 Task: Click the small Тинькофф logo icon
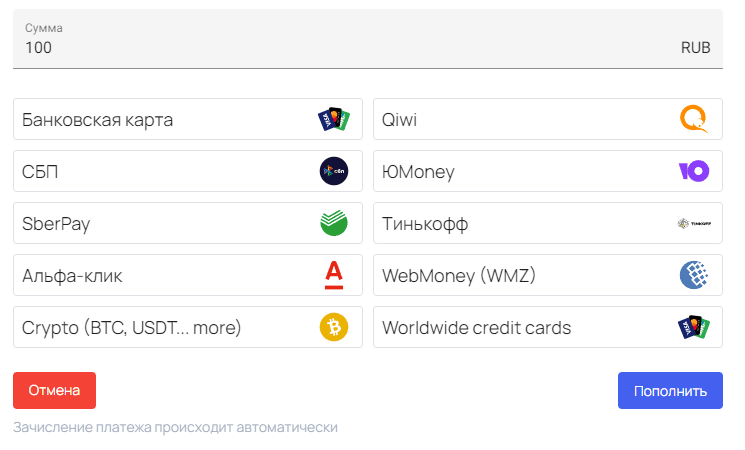click(694, 223)
